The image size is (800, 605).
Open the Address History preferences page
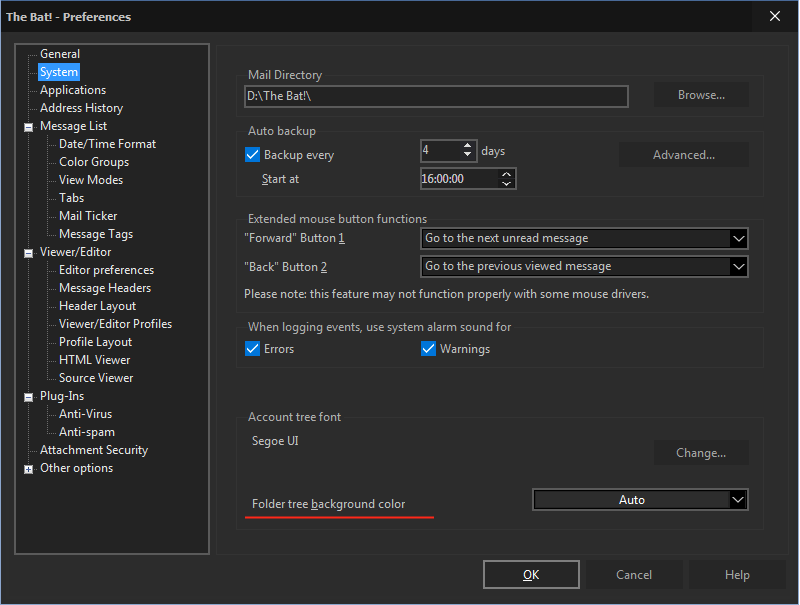(82, 108)
